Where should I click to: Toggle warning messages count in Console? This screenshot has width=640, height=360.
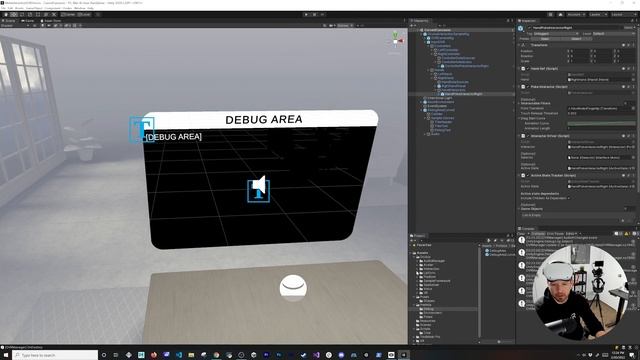(628, 234)
